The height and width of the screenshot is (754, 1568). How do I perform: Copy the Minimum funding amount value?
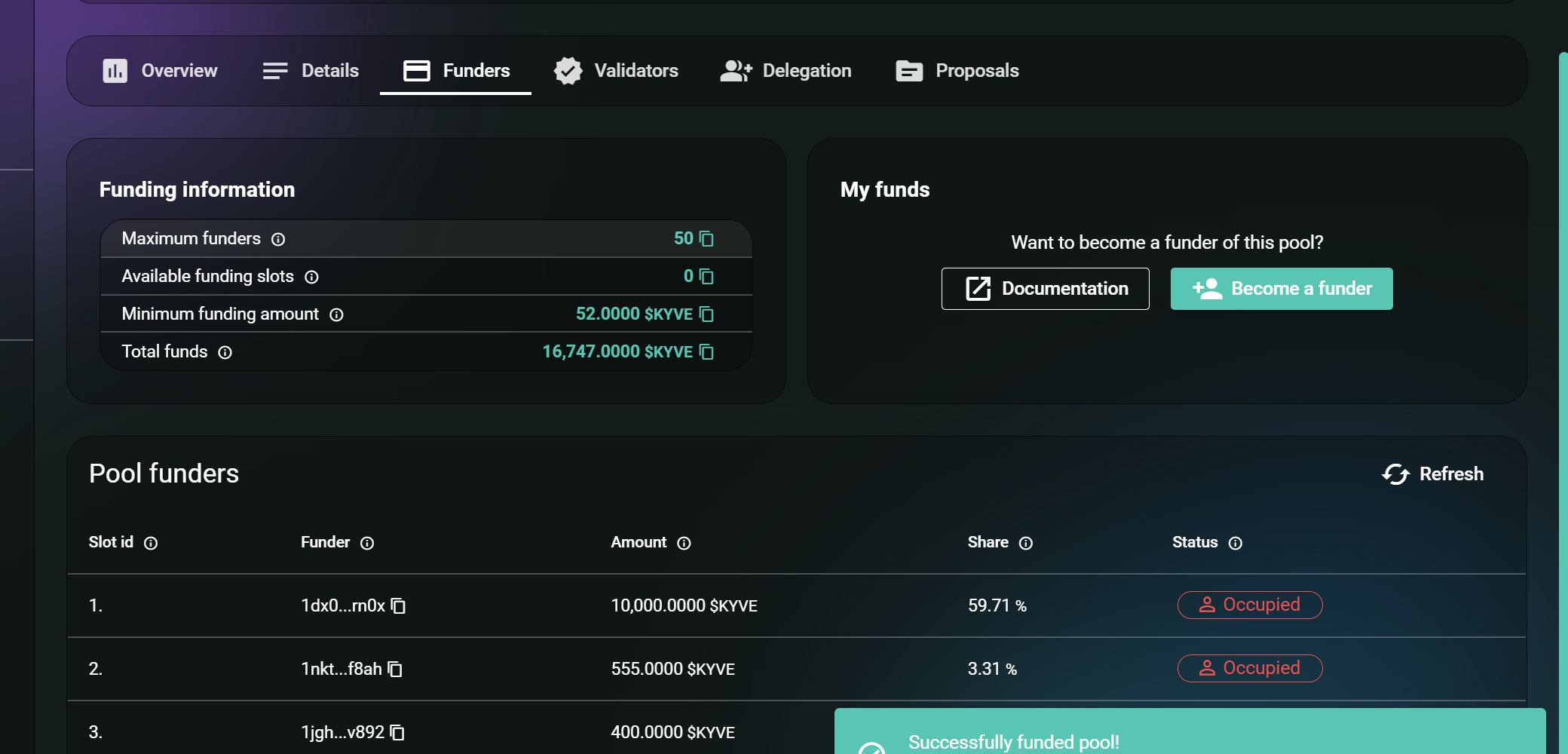click(x=706, y=314)
